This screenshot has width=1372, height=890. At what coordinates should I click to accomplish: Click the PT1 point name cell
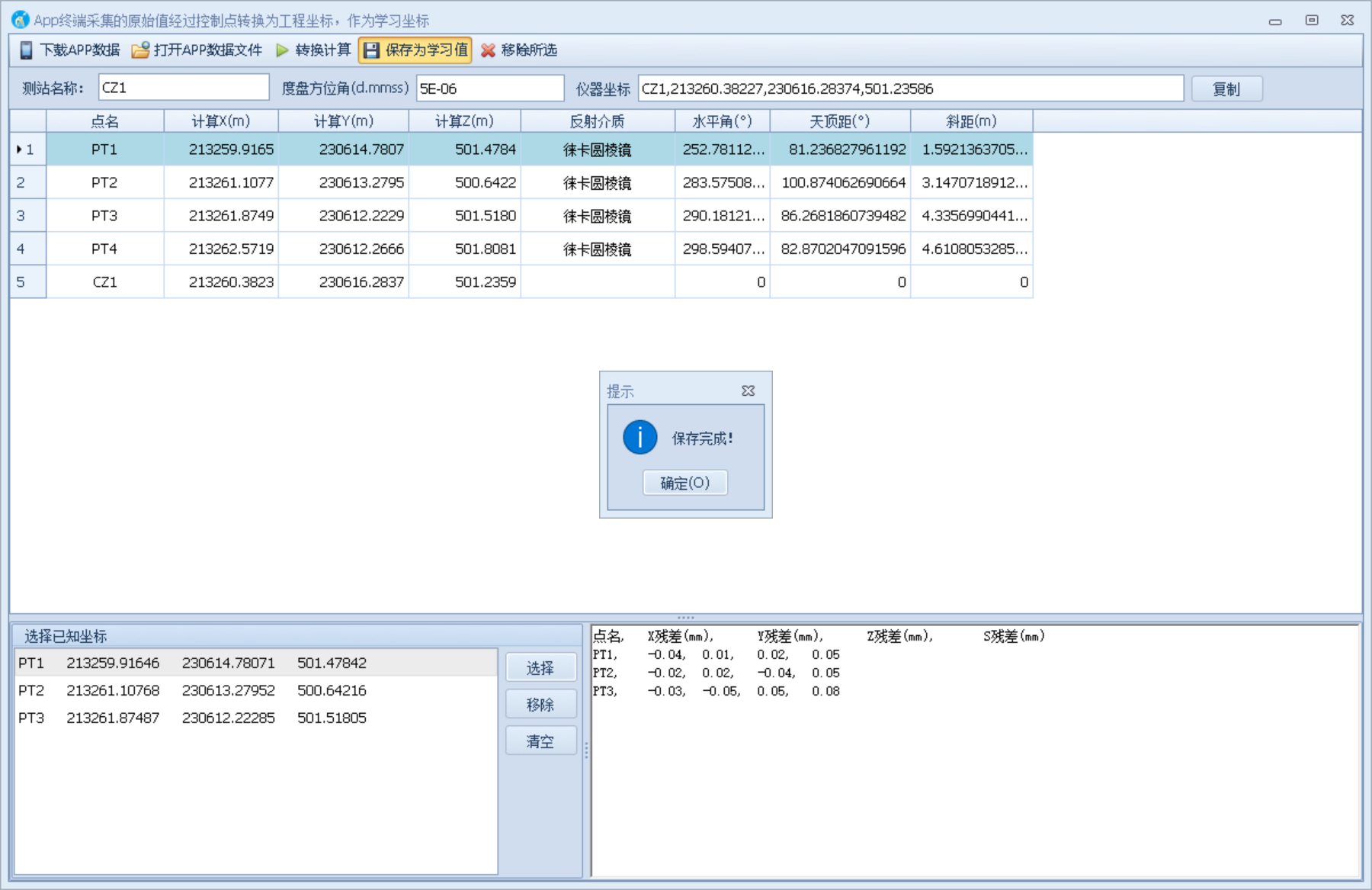[105, 149]
